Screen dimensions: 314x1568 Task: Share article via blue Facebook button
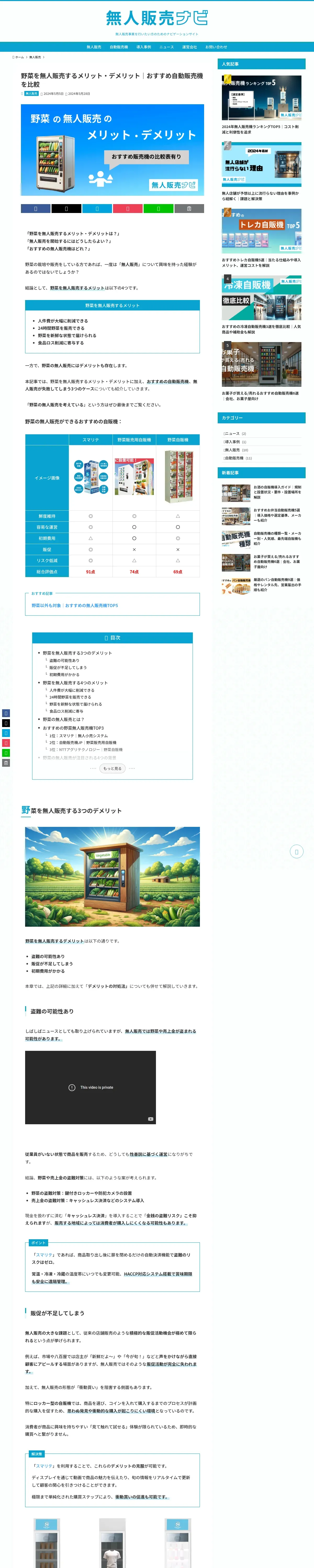coord(35,209)
